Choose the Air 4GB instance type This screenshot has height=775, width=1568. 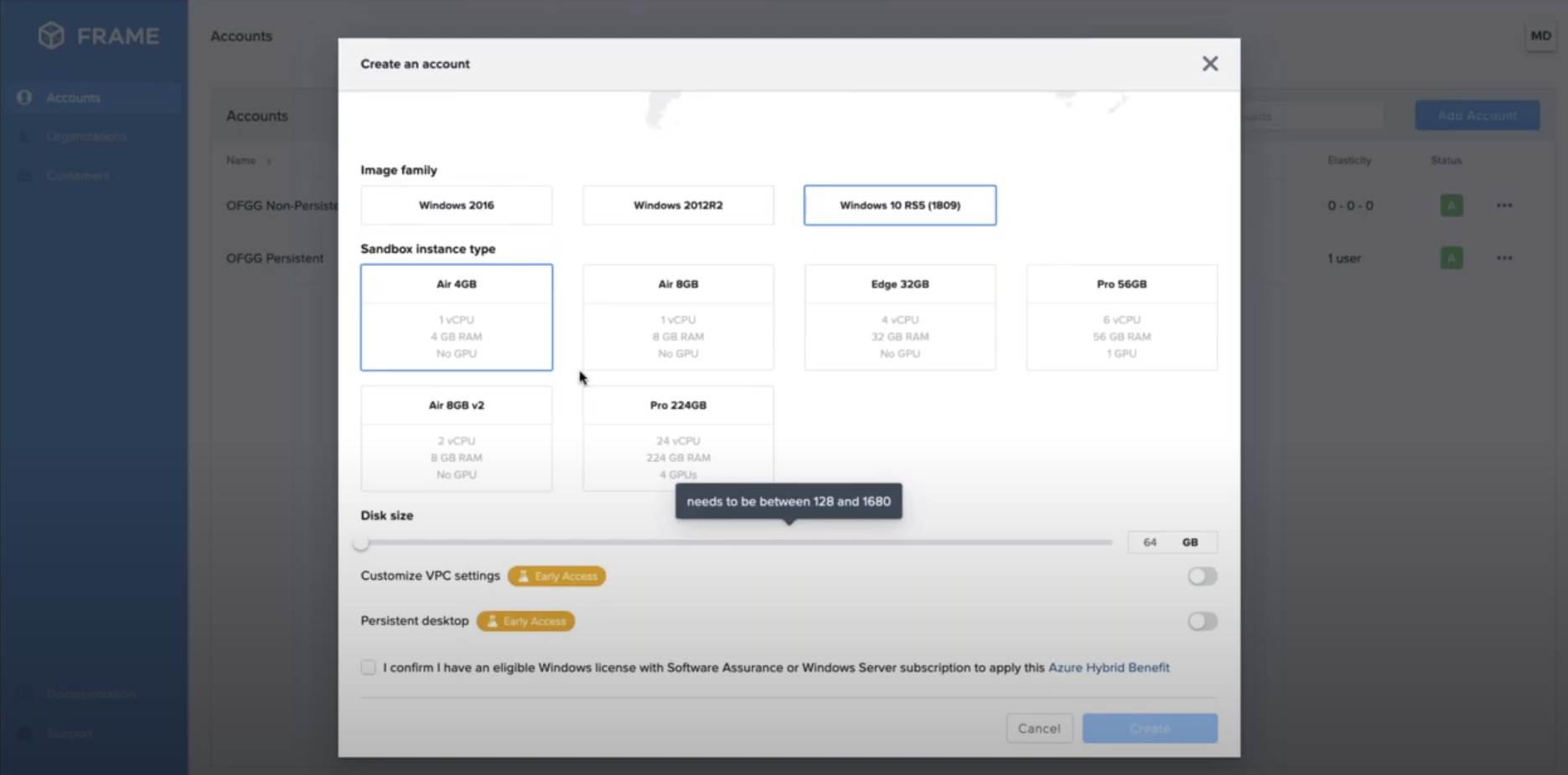tap(456, 318)
